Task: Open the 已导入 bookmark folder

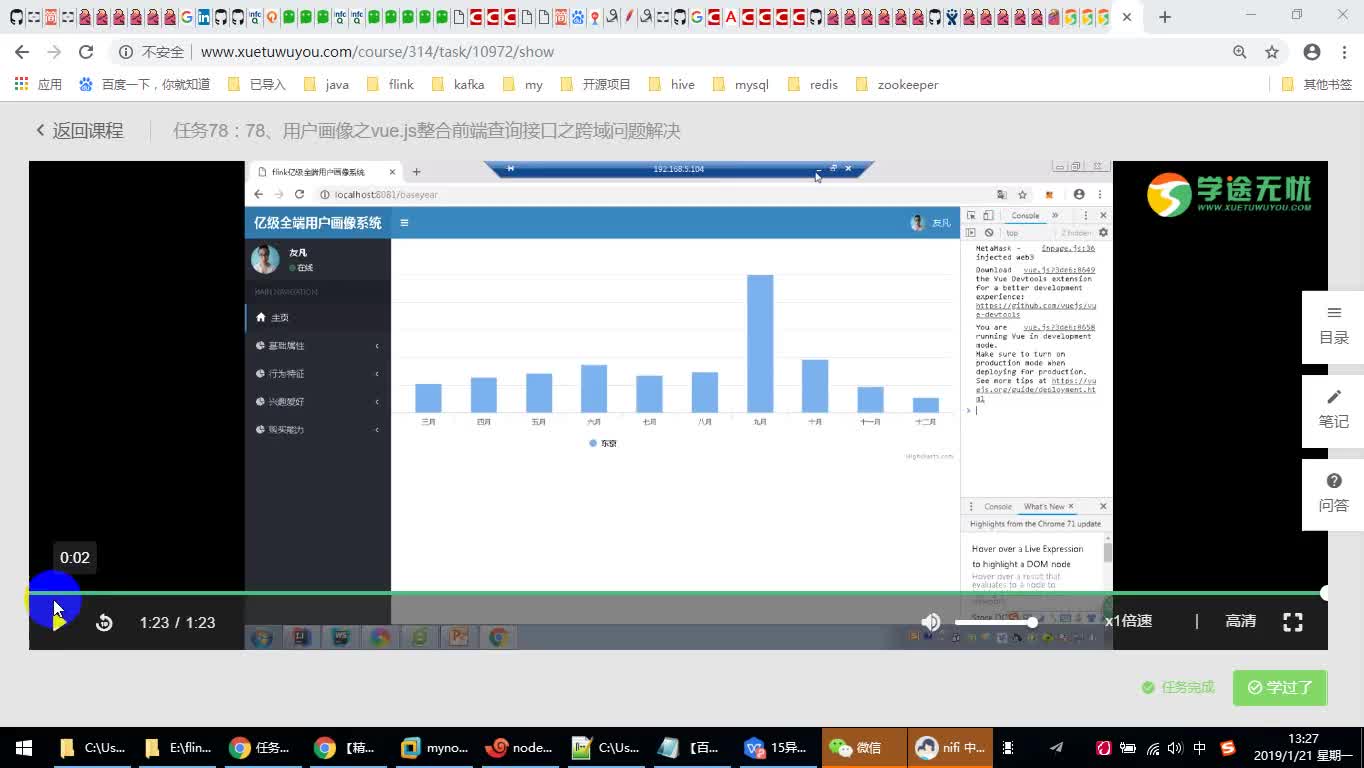Action: click(256, 84)
